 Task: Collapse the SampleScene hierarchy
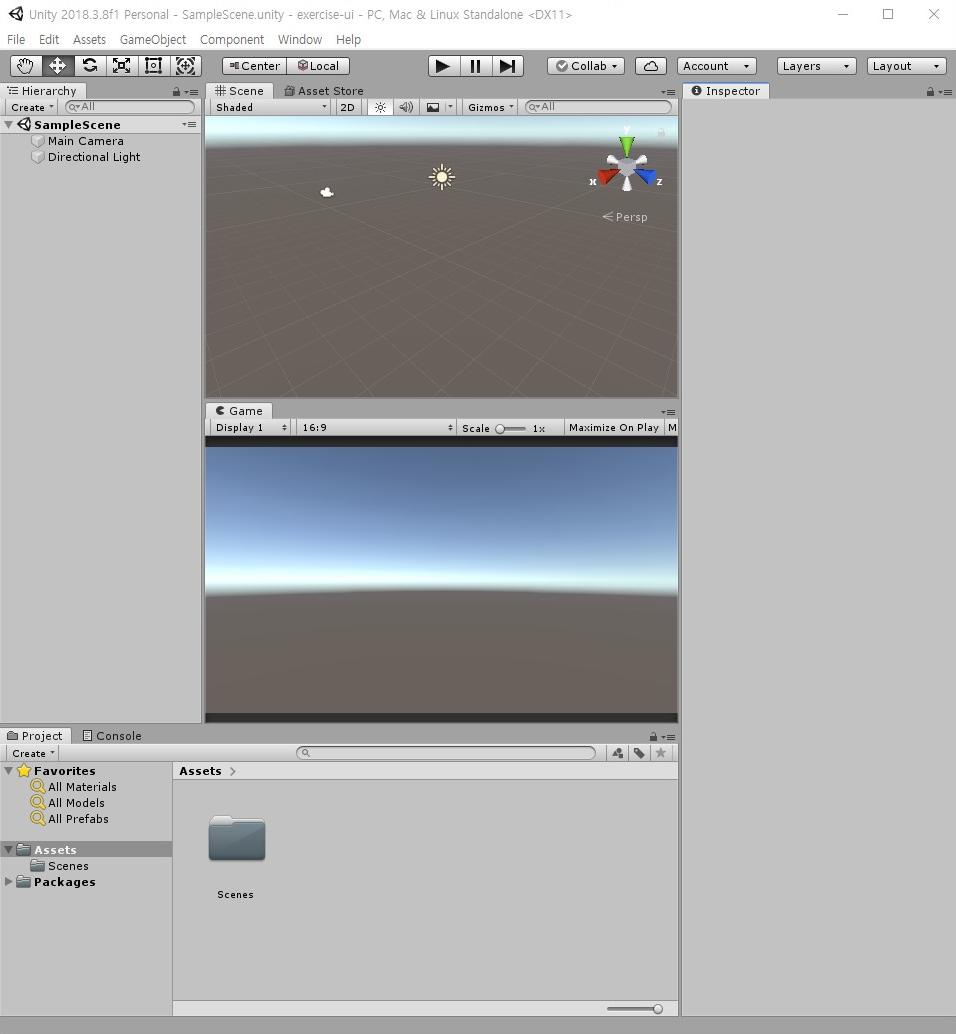[x=9, y=125]
